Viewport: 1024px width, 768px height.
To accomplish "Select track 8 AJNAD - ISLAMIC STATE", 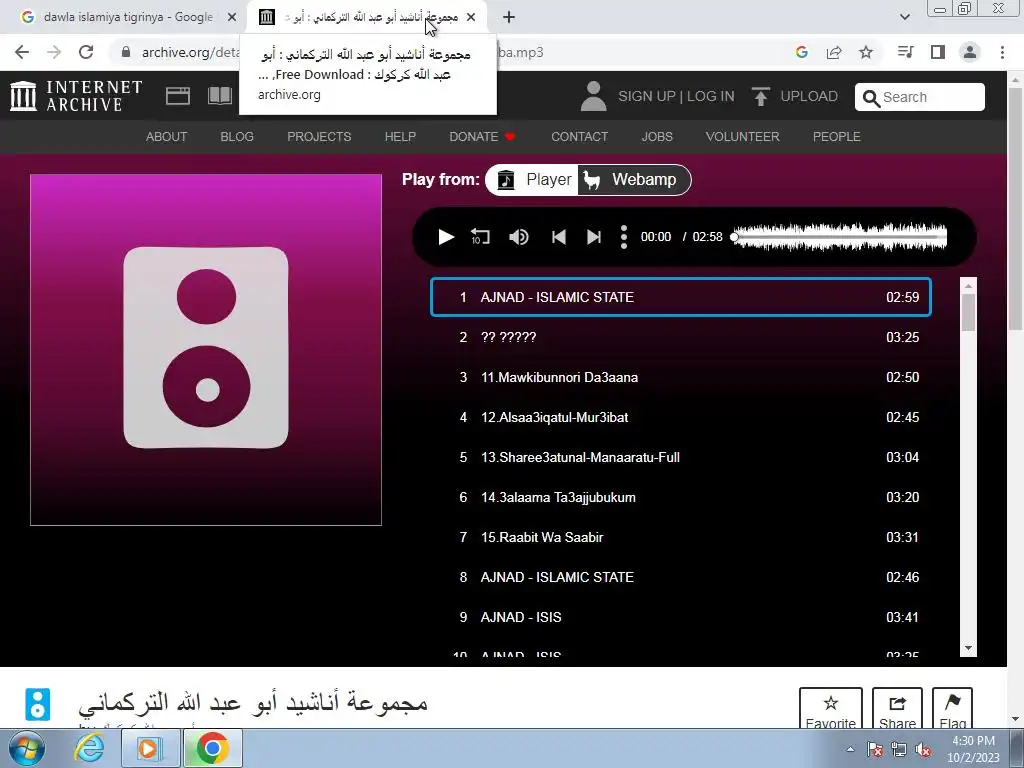I will click(x=680, y=577).
